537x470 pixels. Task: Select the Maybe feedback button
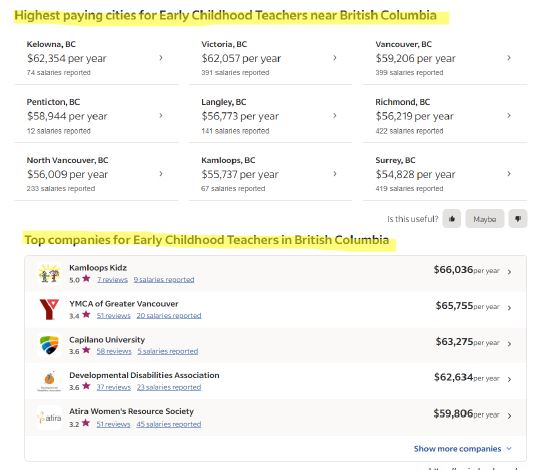pos(485,219)
